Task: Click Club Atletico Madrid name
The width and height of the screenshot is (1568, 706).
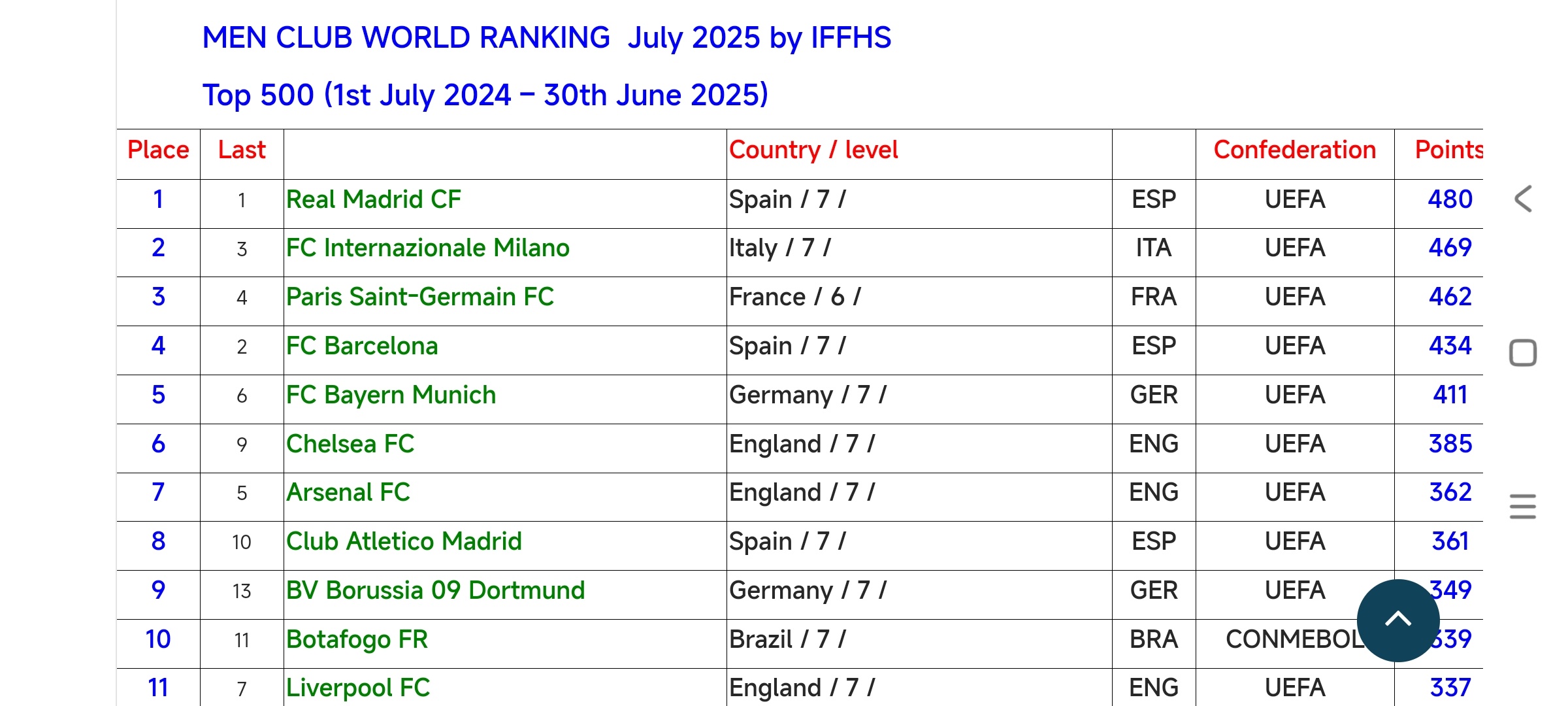Action: click(x=404, y=541)
